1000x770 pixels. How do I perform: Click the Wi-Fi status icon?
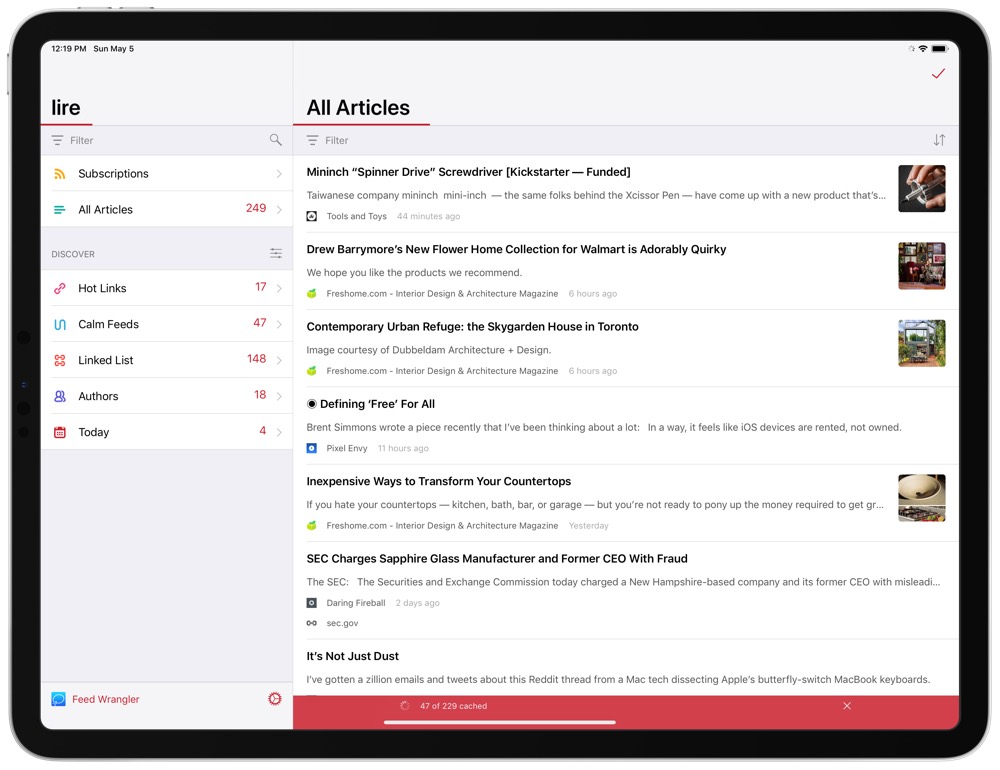(923, 48)
